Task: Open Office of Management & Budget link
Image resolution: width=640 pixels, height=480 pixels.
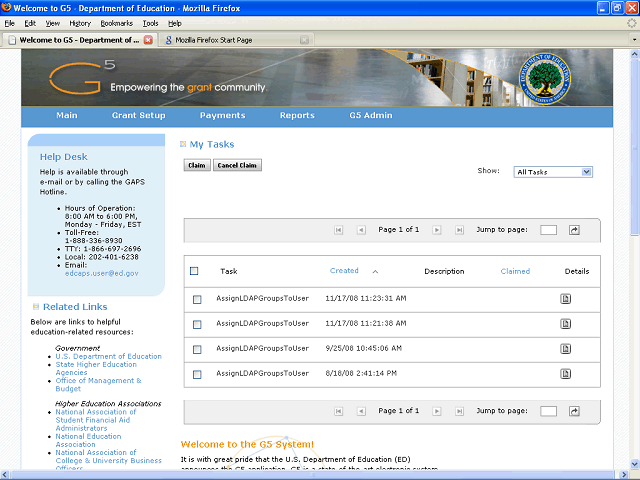Action: click(98, 384)
